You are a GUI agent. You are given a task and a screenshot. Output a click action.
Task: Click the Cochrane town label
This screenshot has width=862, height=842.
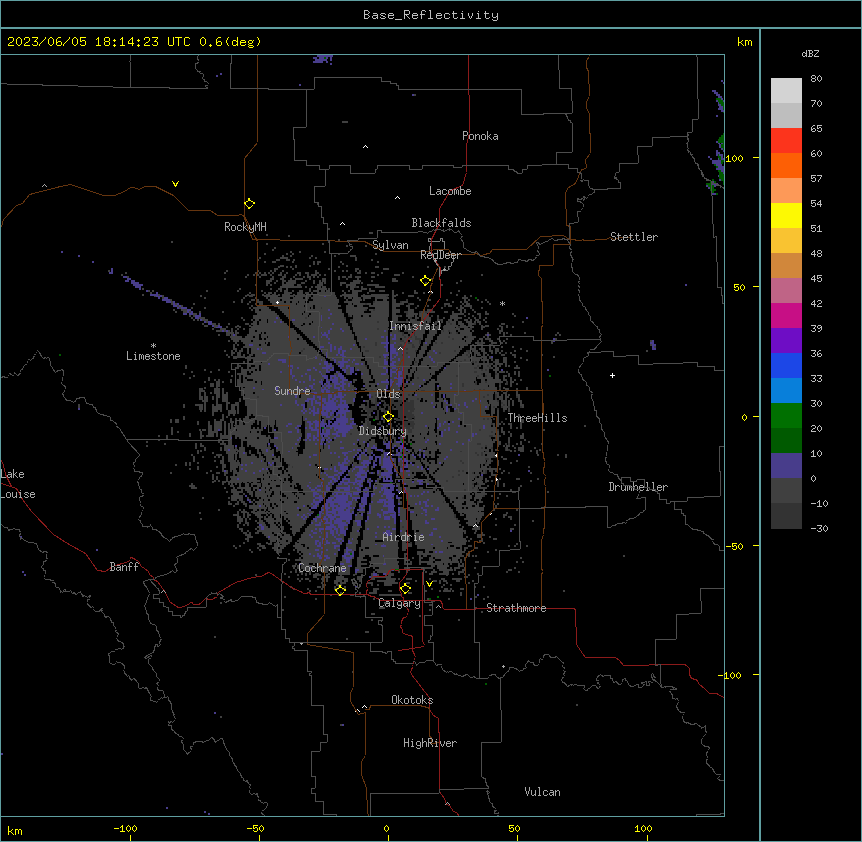pos(322,568)
